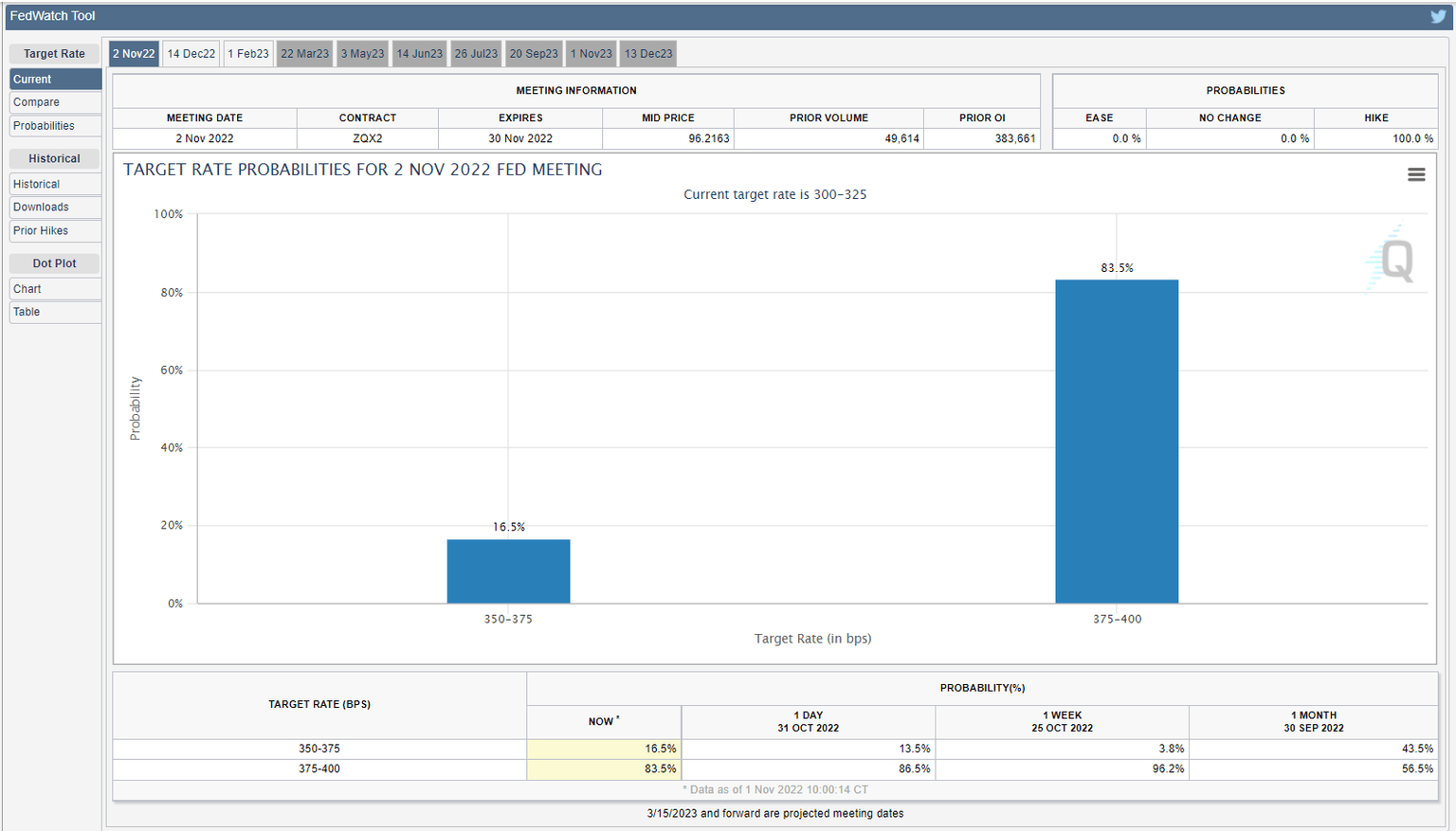This screenshot has height=831, width=1456.
Task: Open the Historical sidebar link
Action: [x=55, y=185]
